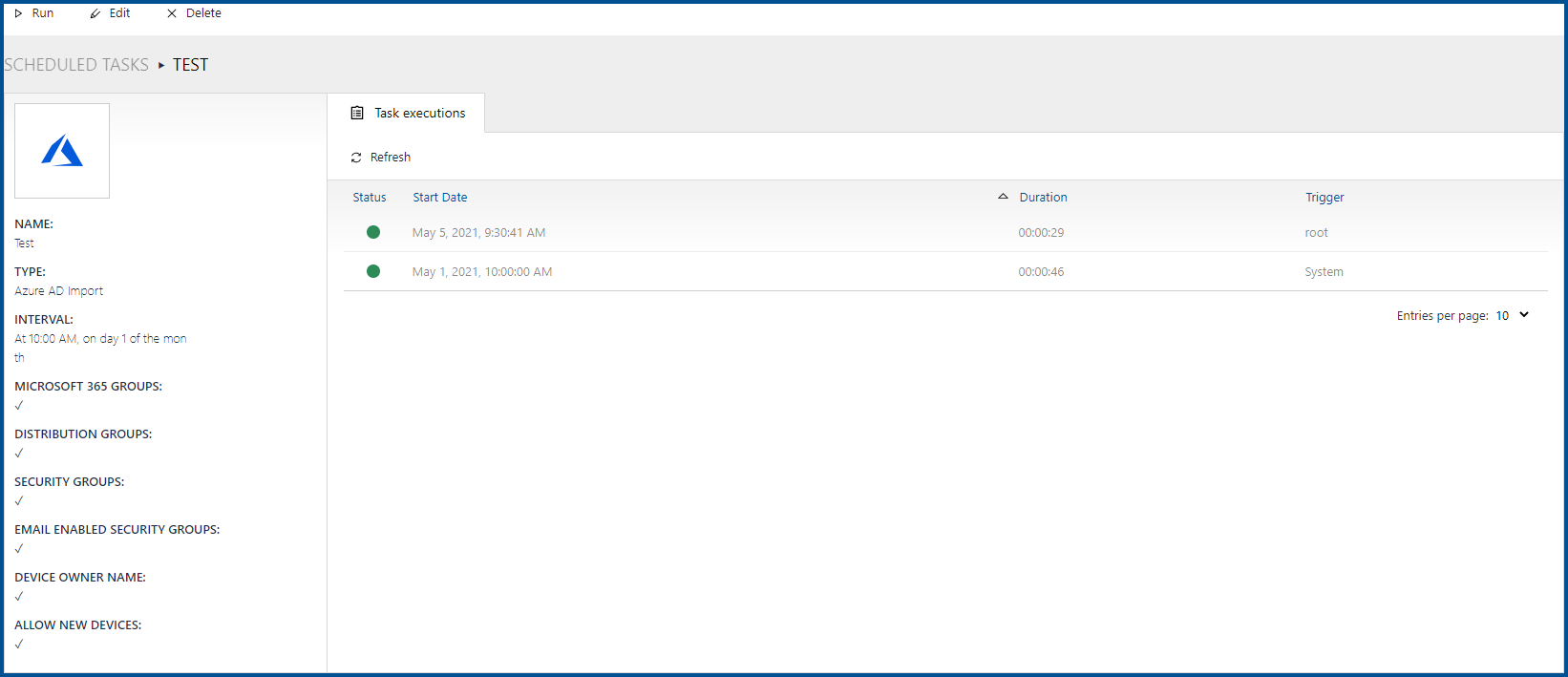Click the Run button label
This screenshot has width=1568, height=677.
point(43,13)
